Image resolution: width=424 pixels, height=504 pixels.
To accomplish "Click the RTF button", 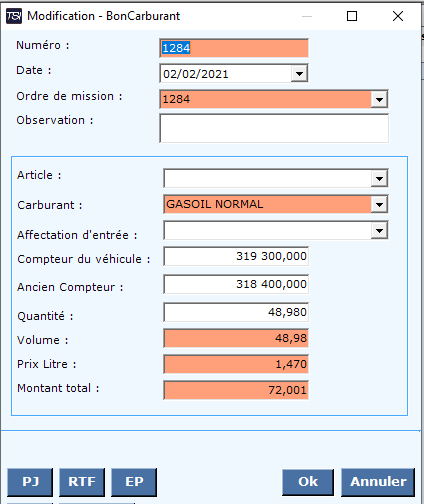I will click(82, 482).
